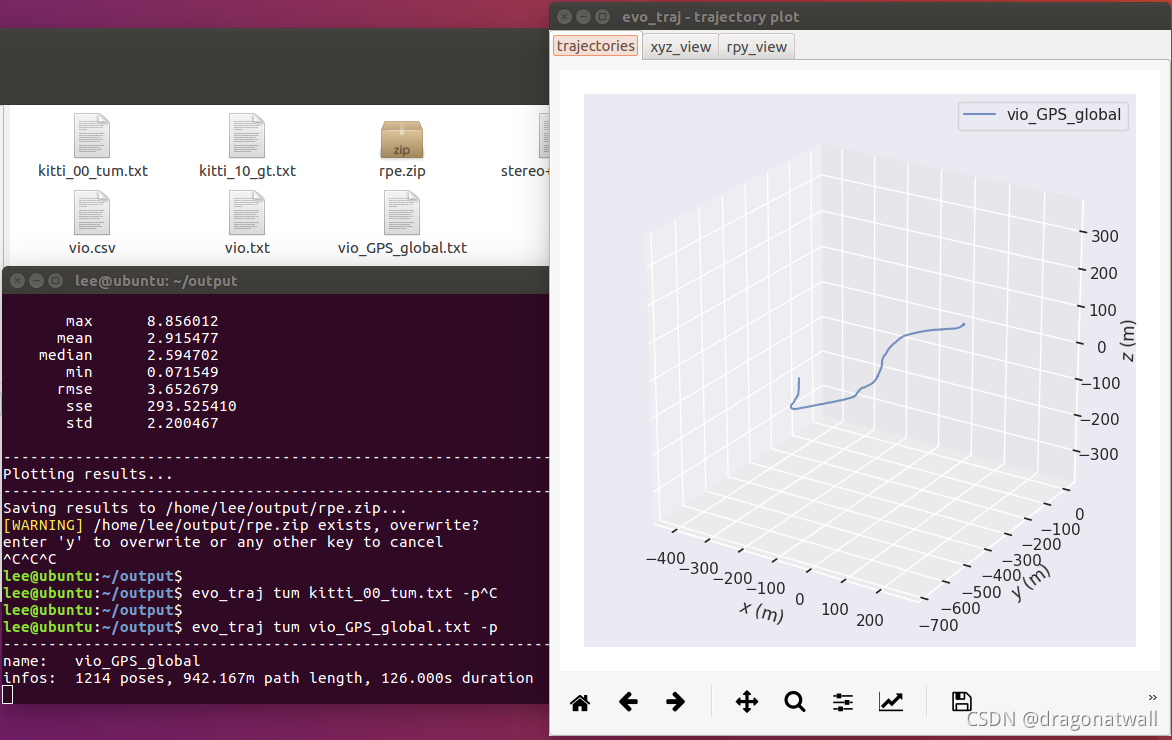
Task: Click the 'sse 293.525410' terminal line
Action: [x=151, y=407]
